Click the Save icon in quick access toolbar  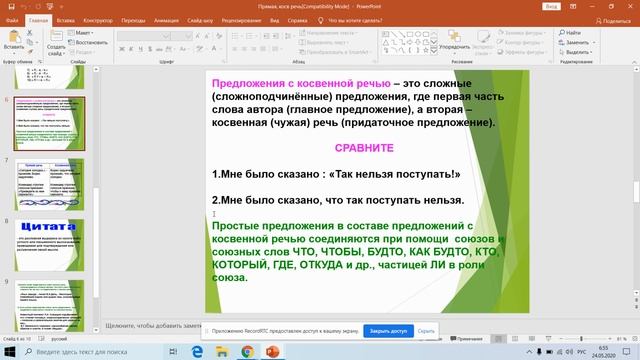coord(11,7)
